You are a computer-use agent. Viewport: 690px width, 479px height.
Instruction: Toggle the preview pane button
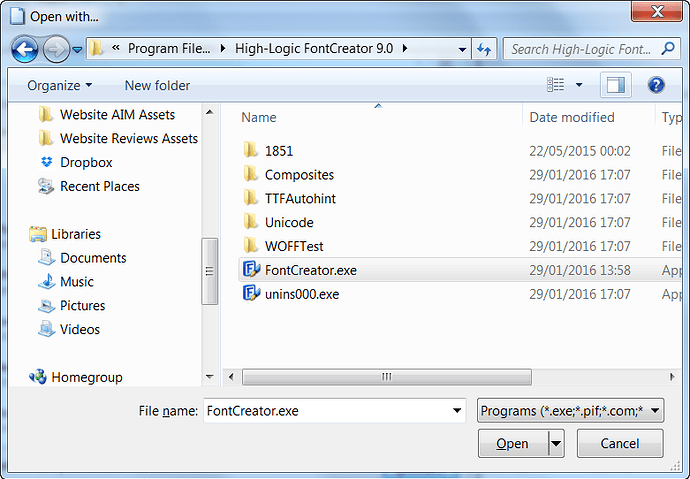(616, 85)
